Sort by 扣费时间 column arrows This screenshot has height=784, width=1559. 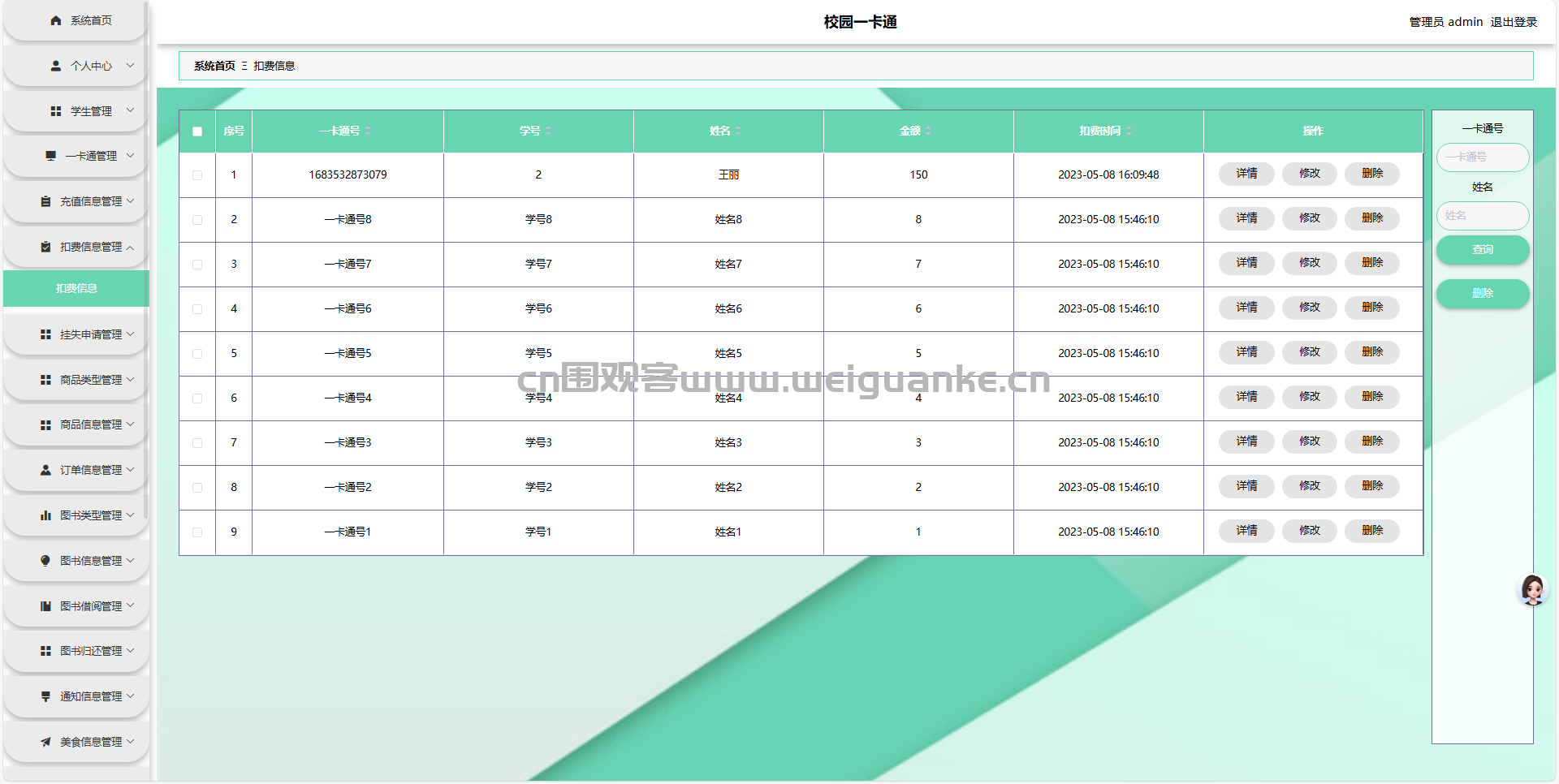pos(1129,131)
